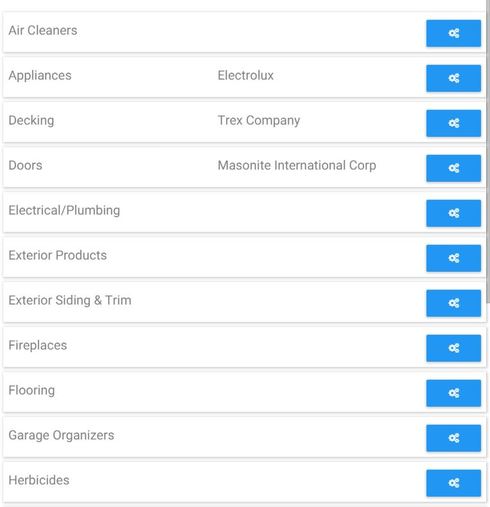Select the Decking row

pyautogui.click(x=244, y=122)
